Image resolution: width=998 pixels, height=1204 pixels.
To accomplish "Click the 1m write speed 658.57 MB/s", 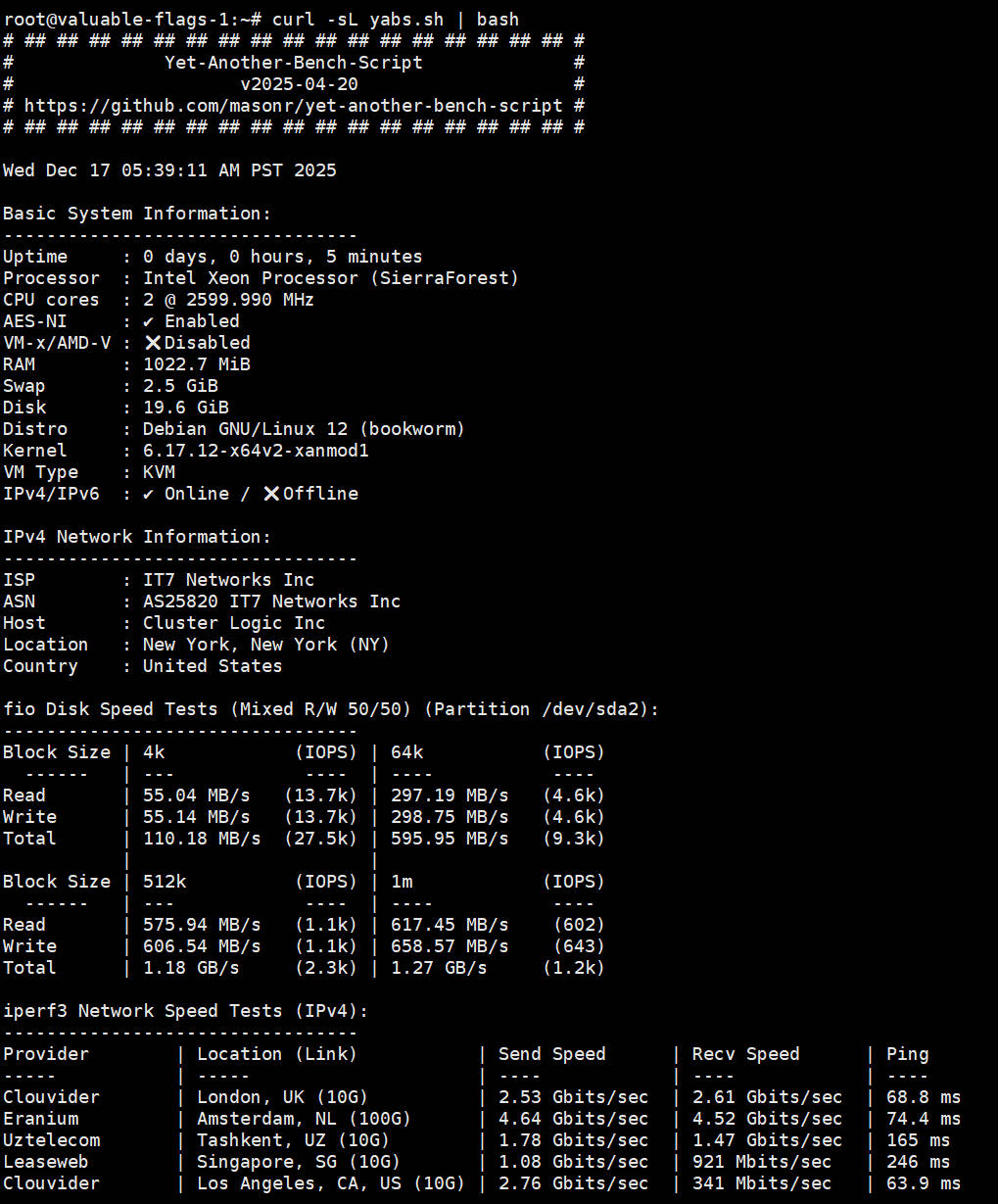I will [450, 946].
